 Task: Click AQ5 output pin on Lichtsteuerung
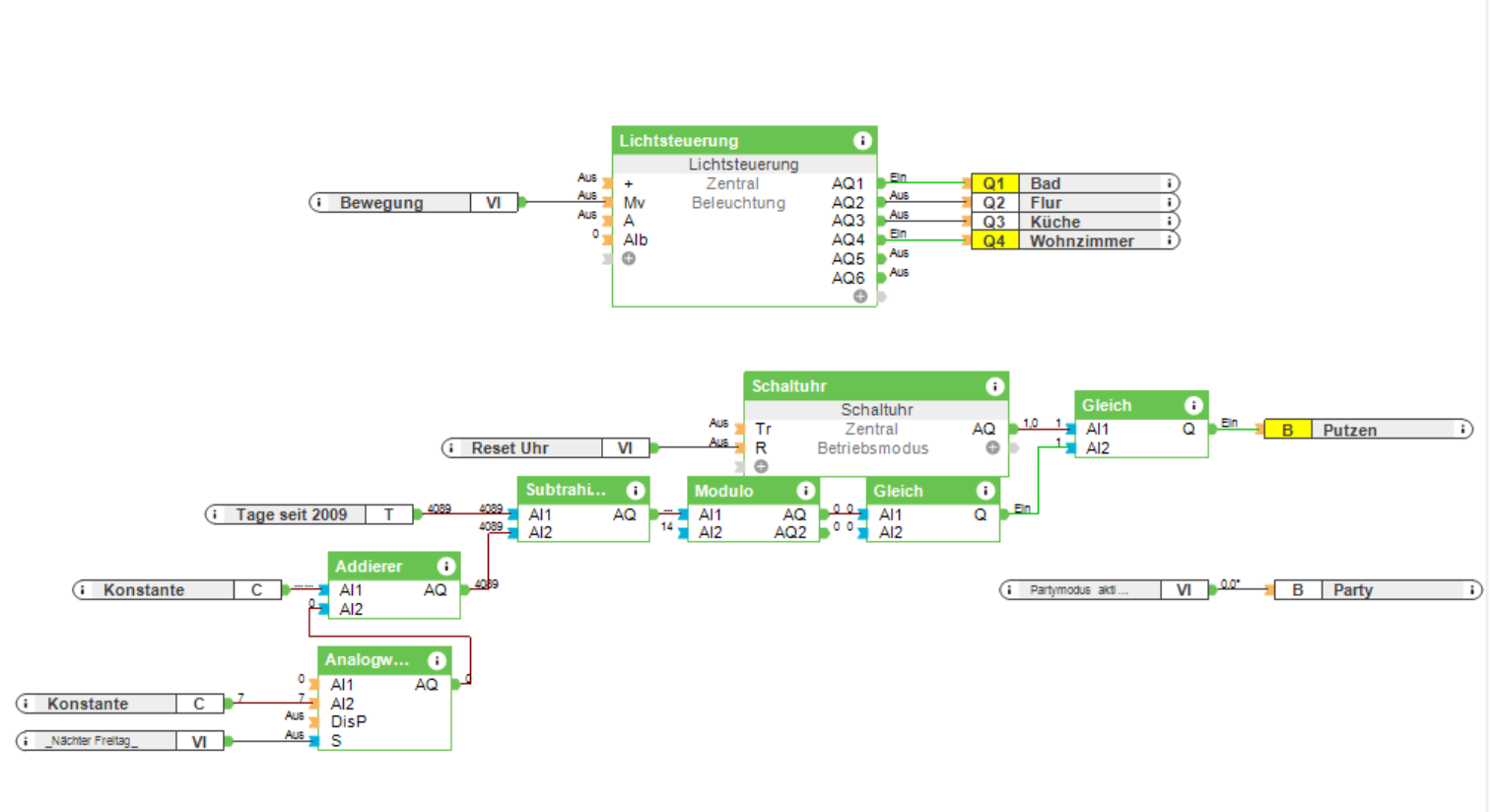(x=881, y=259)
